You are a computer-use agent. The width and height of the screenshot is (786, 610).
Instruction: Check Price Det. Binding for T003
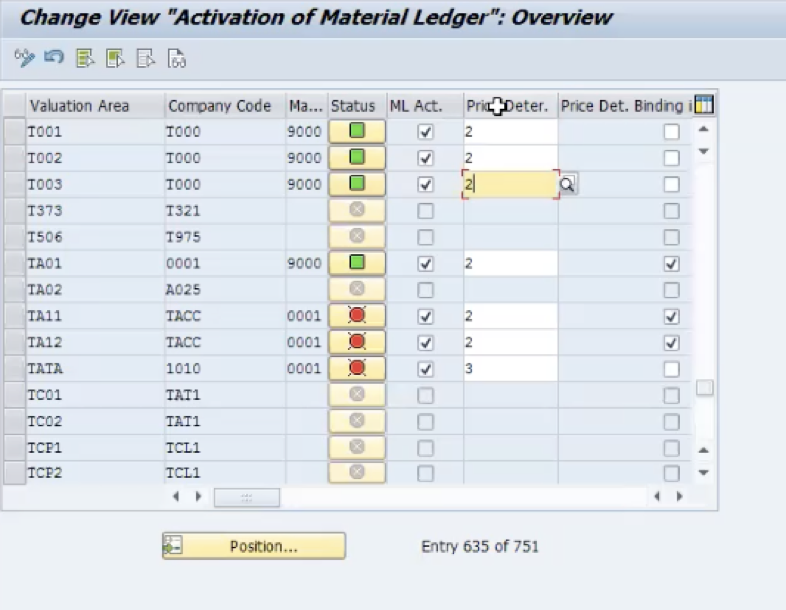pos(671,184)
